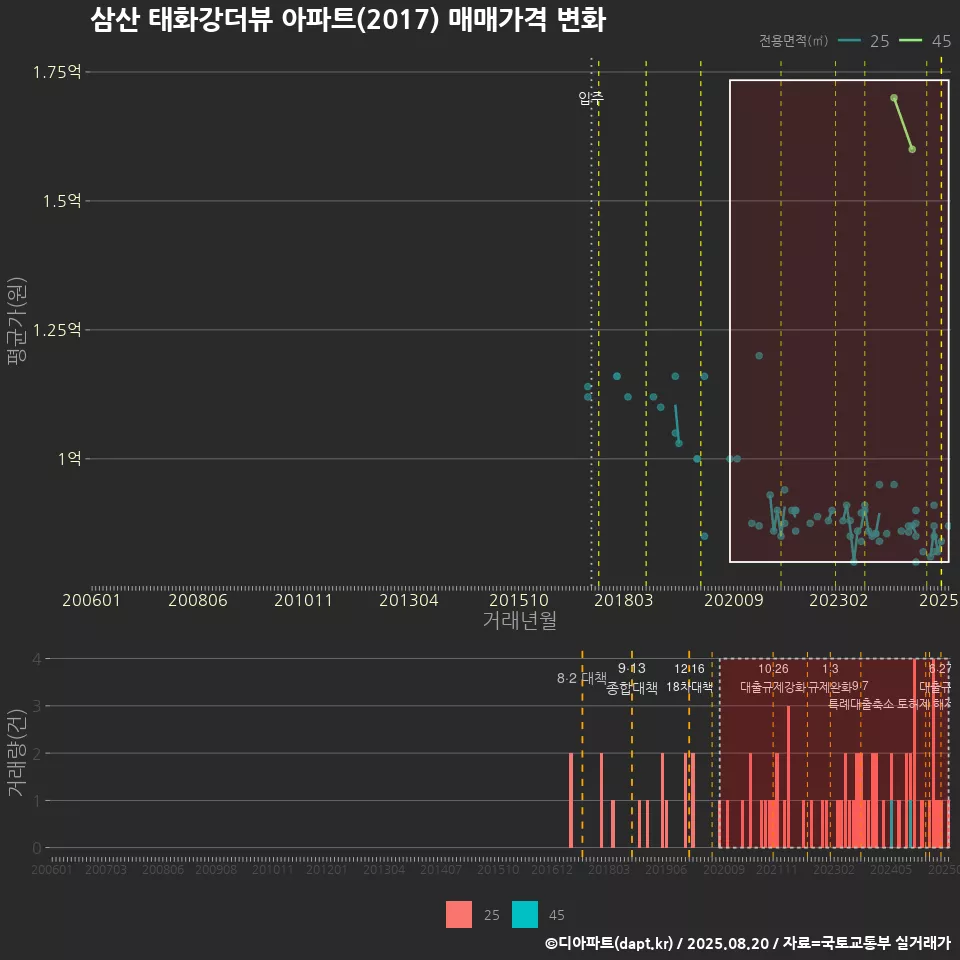Click the 200806 label on price chart axis
The image size is (960, 960).
tap(198, 601)
